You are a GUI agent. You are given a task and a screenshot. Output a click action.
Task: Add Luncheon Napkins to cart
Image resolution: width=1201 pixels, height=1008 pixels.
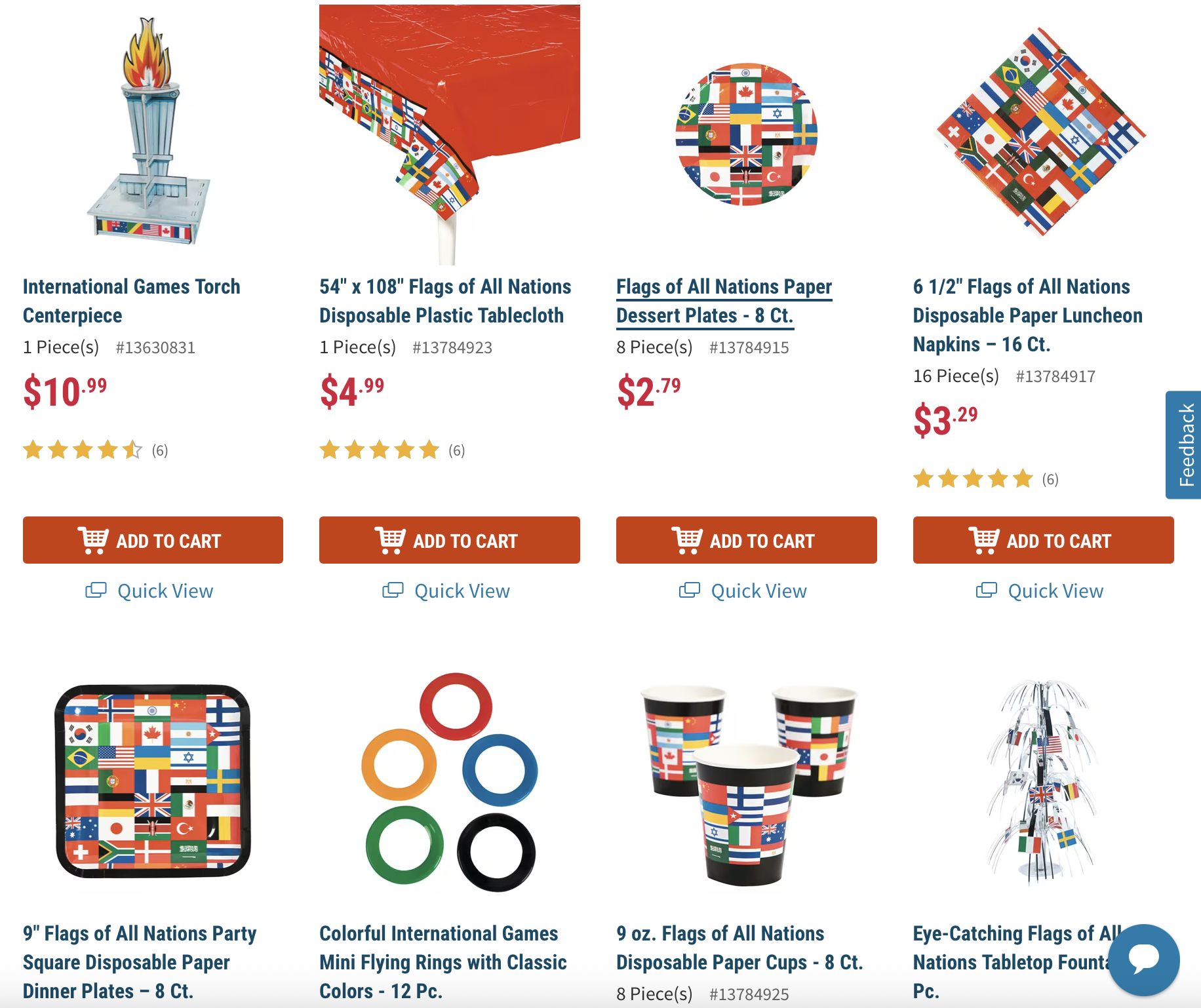click(1044, 540)
